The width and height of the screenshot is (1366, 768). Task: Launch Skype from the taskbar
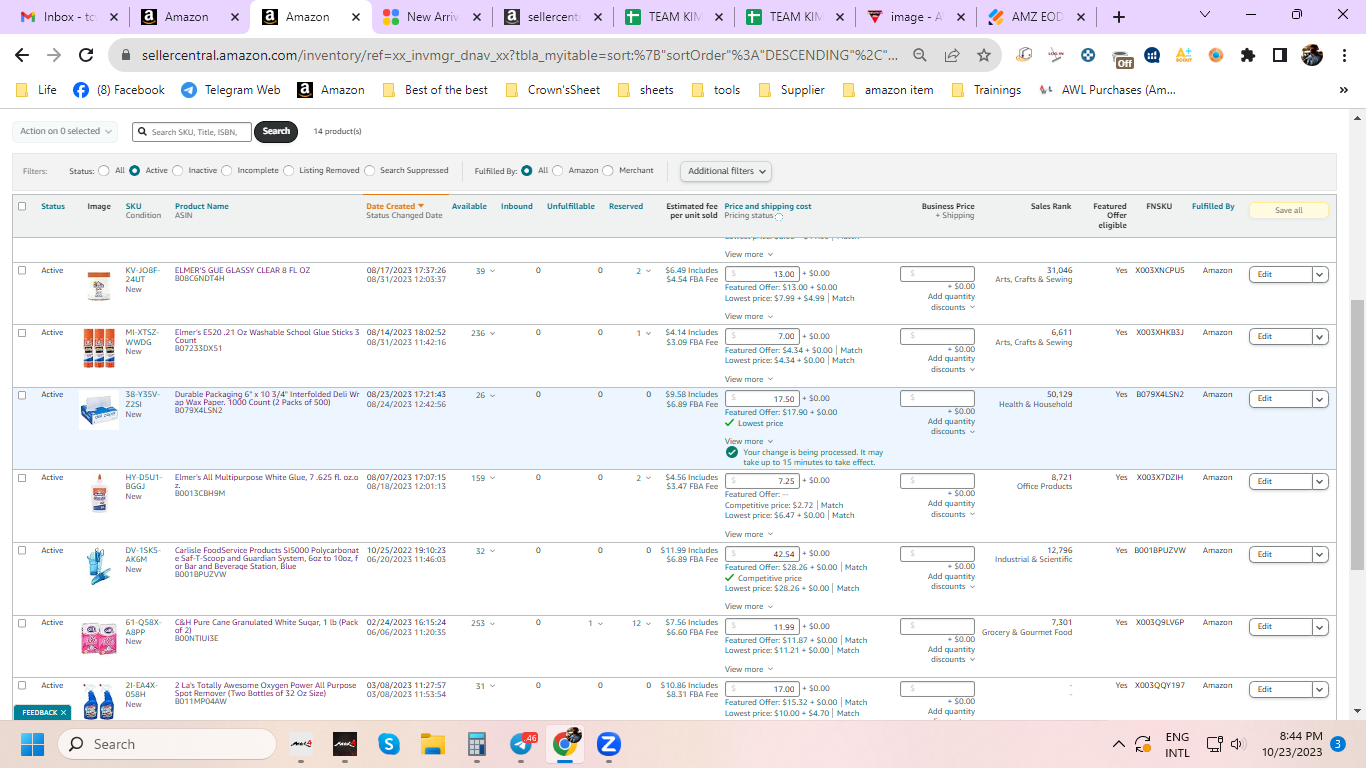388,744
